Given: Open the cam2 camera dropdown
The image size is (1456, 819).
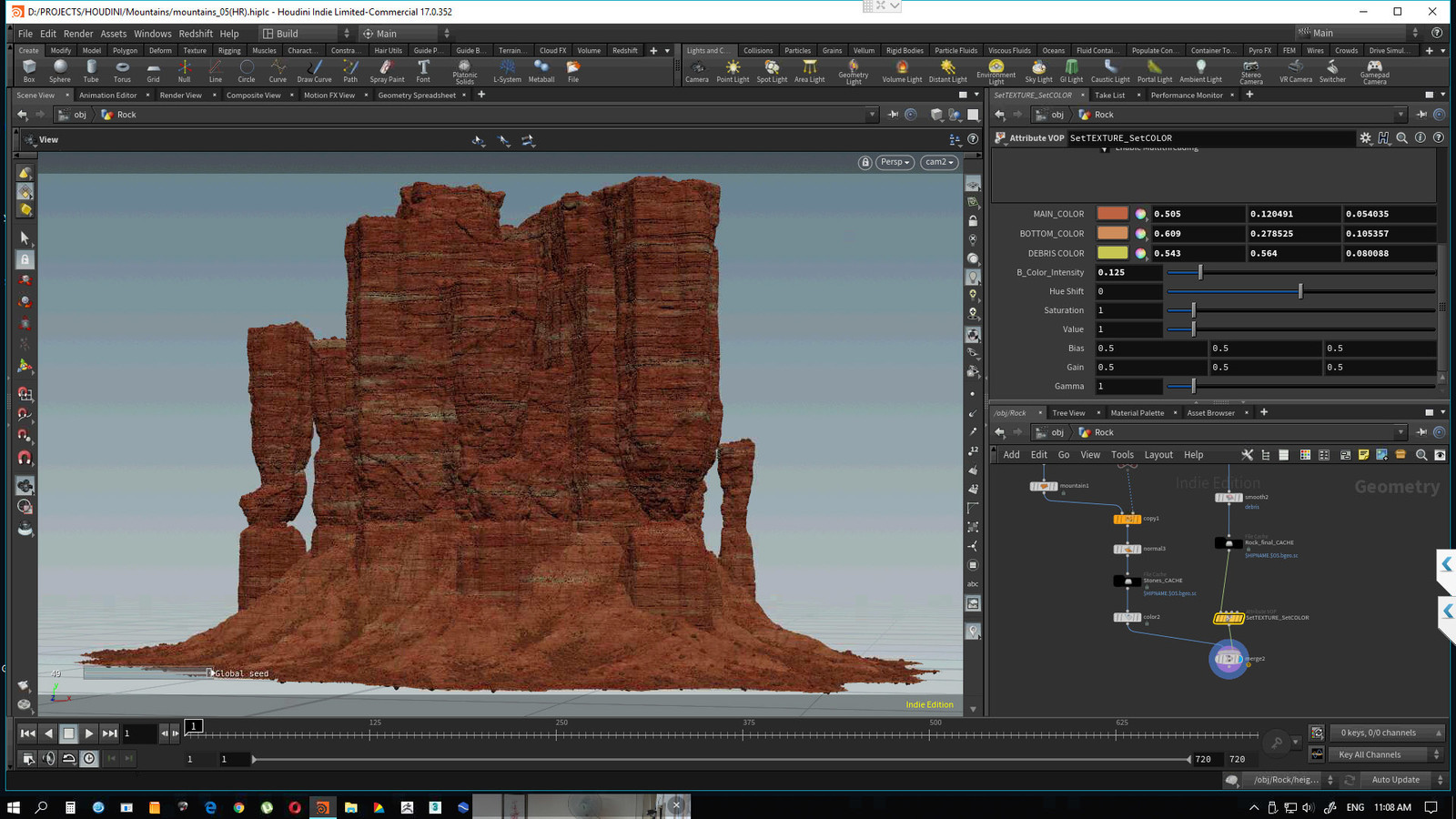Looking at the screenshot, I should (939, 162).
